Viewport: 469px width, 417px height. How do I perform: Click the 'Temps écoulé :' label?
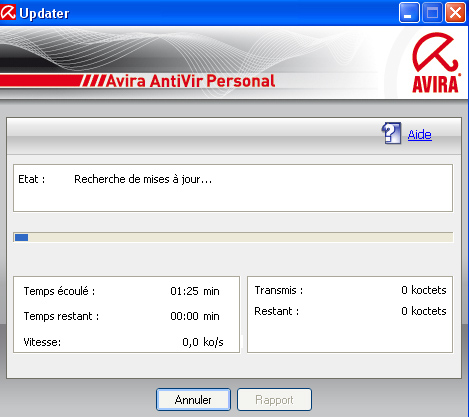tap(59, 291)
